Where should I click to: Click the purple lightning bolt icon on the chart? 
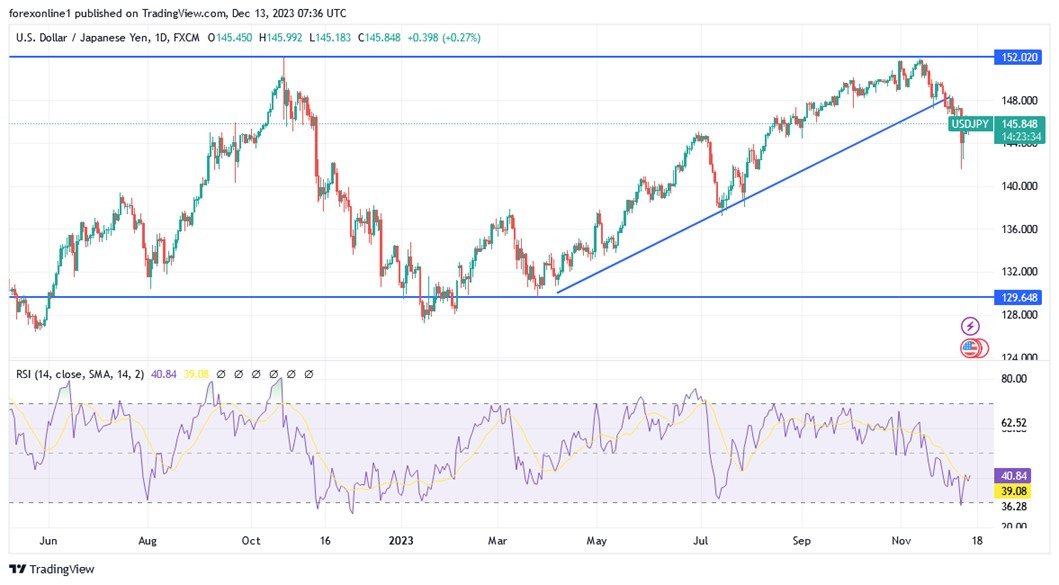(968, 324)
